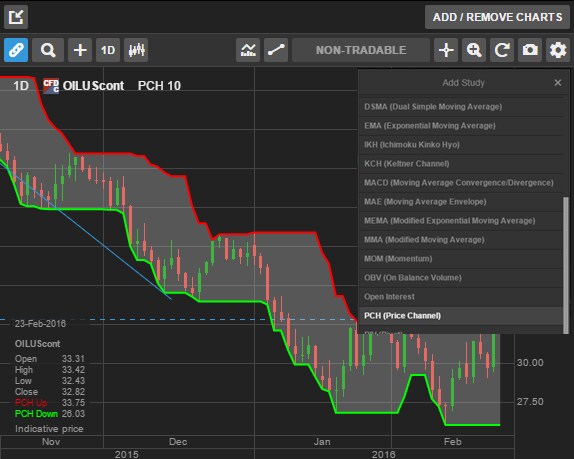Viewport: 574px width, 459px height.
Task: Open the candlestick chart type selector
Action: tap(136, 50)
